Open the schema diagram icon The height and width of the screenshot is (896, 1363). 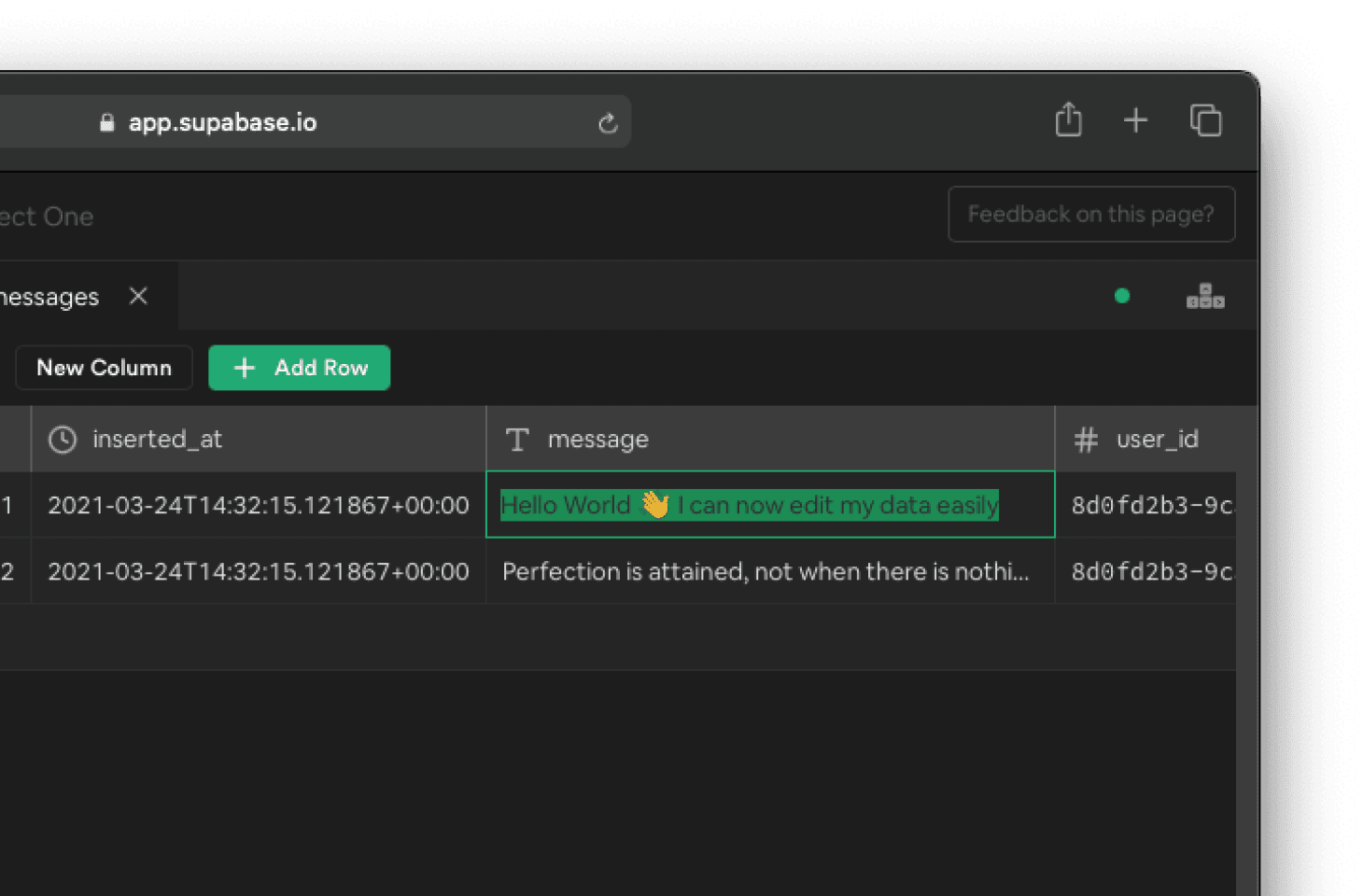coord(1204,297)
